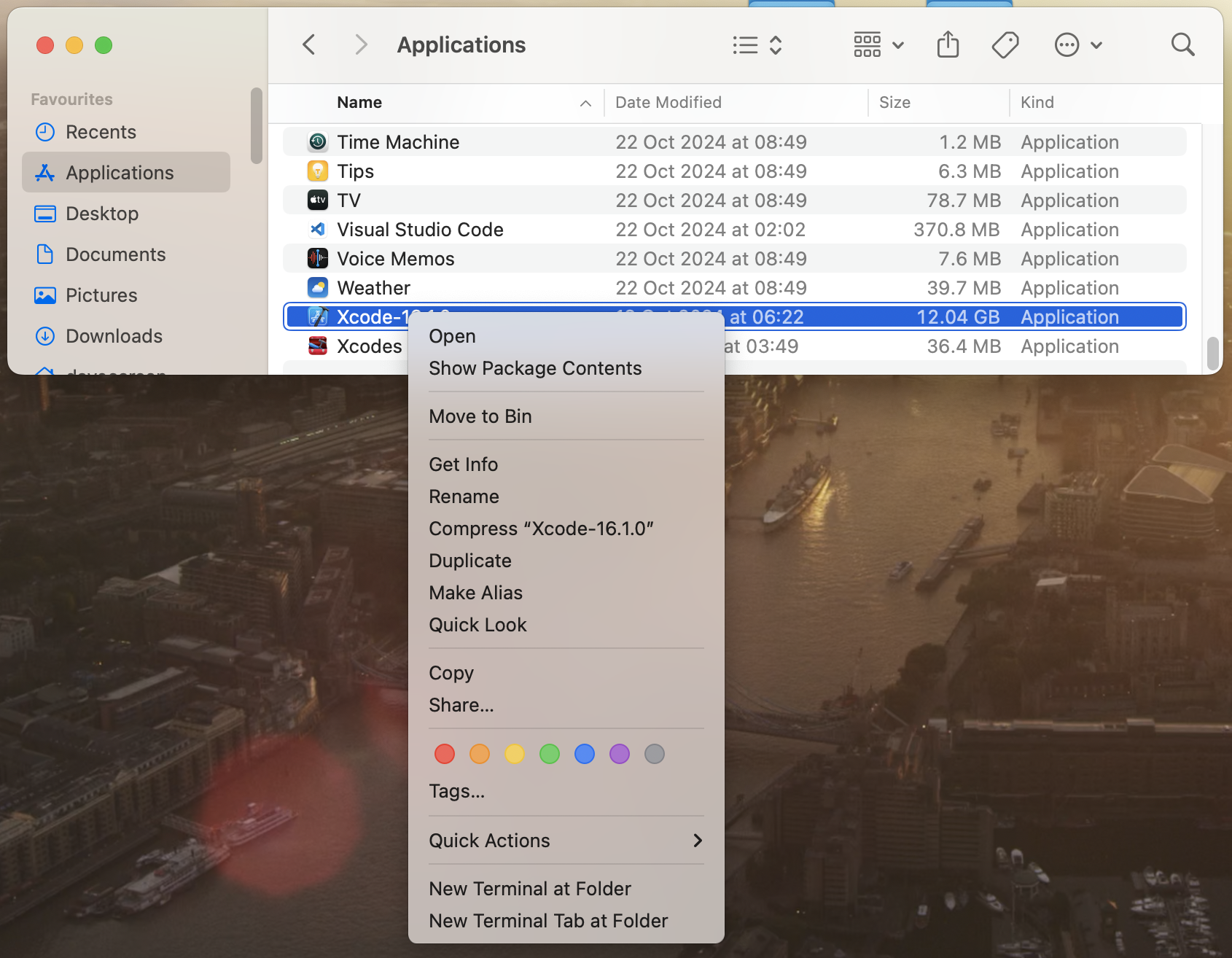Viewport: 1232px width, 958px height.
Task: Choose Move to Bin
Action: click(x=566, y=416)
